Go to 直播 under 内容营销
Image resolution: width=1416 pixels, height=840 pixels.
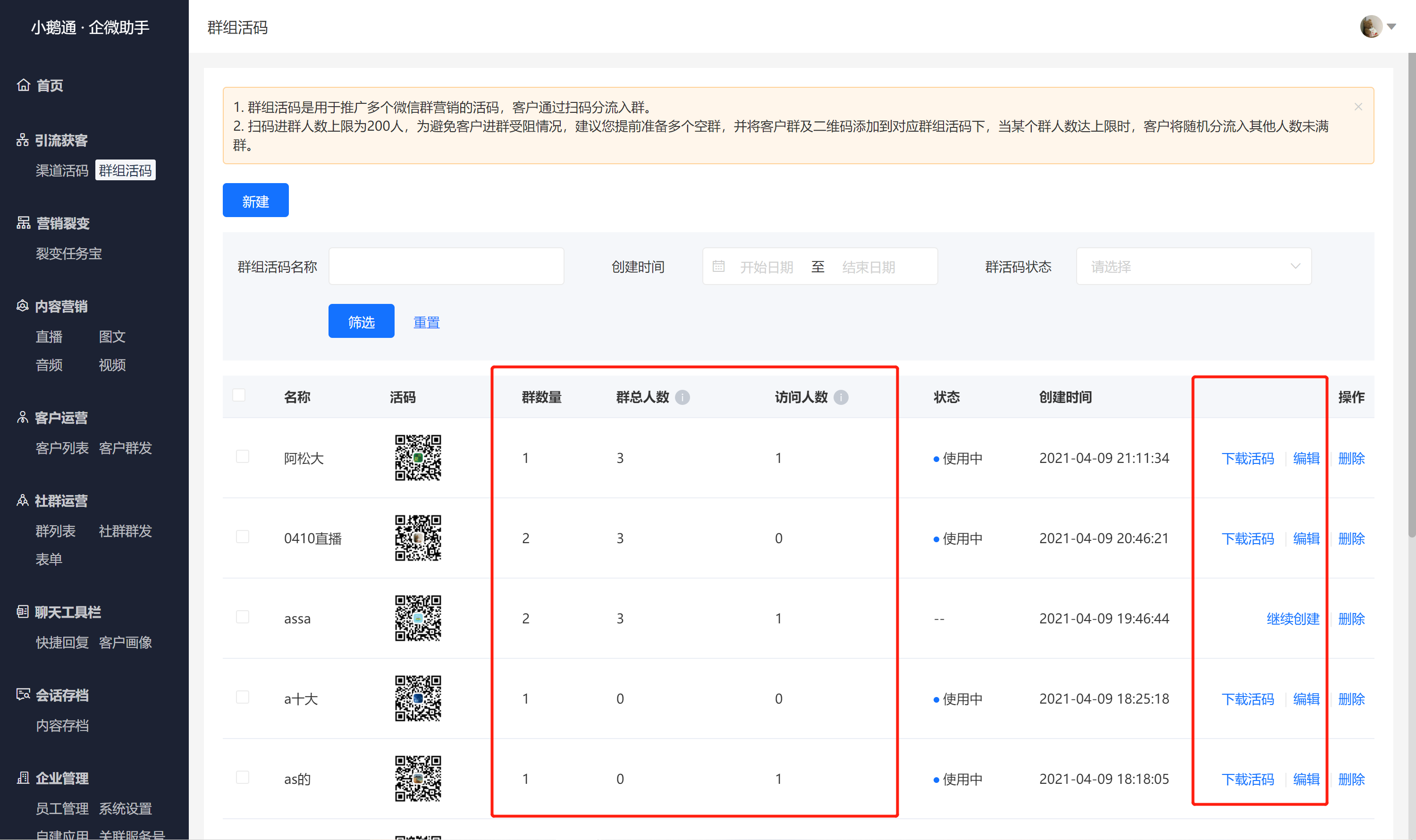point(49,337)
